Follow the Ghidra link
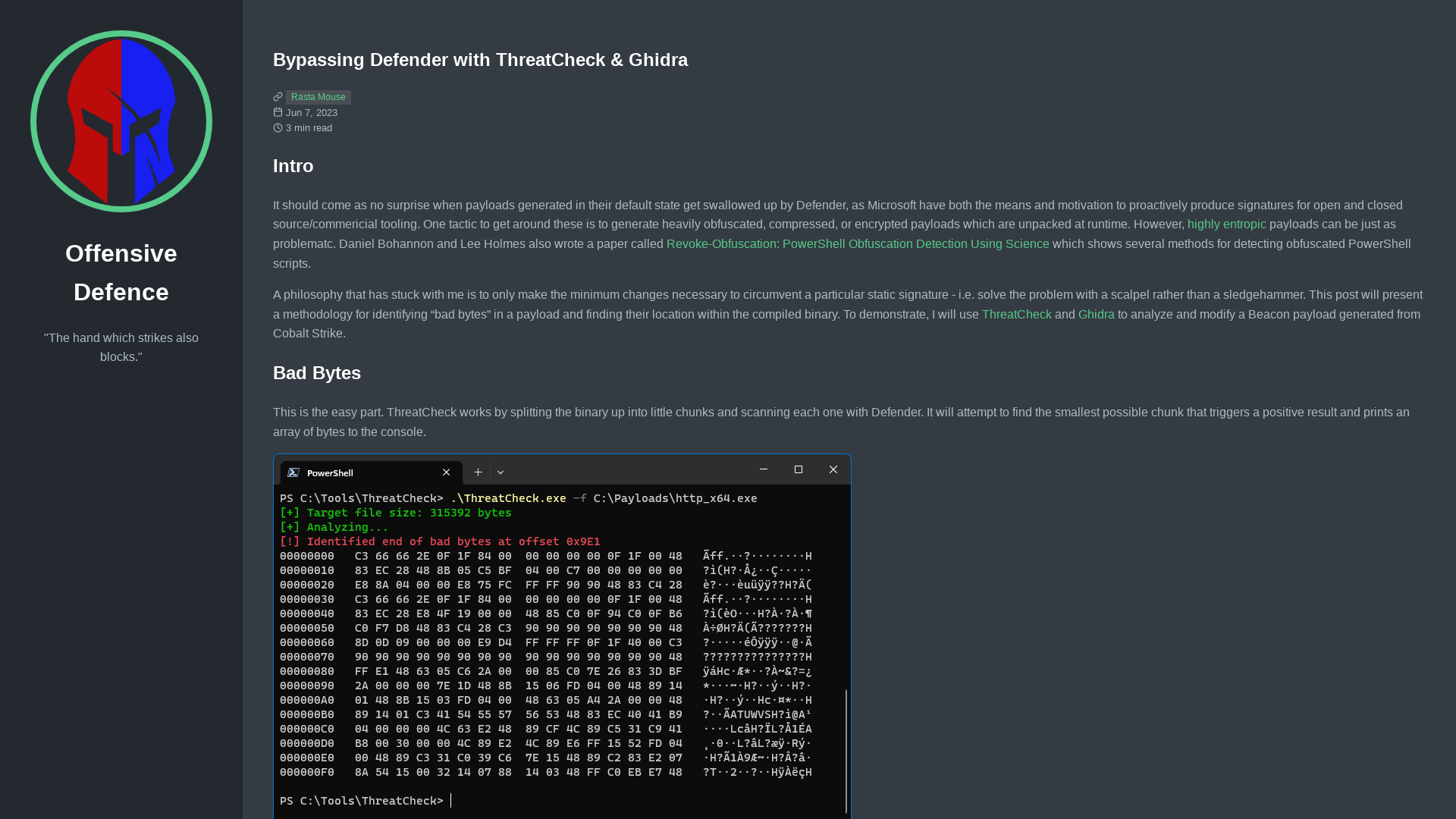 (1096, 315)
